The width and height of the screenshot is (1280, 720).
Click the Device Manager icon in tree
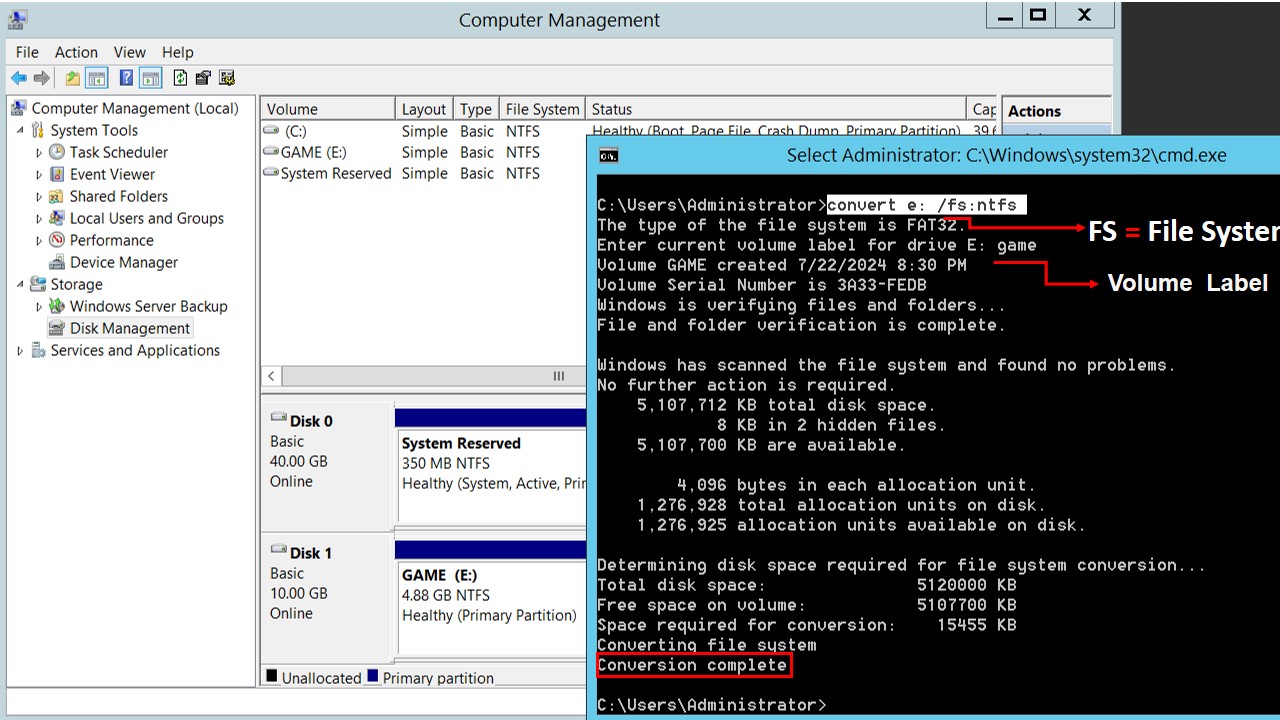[x=57, y=262]
